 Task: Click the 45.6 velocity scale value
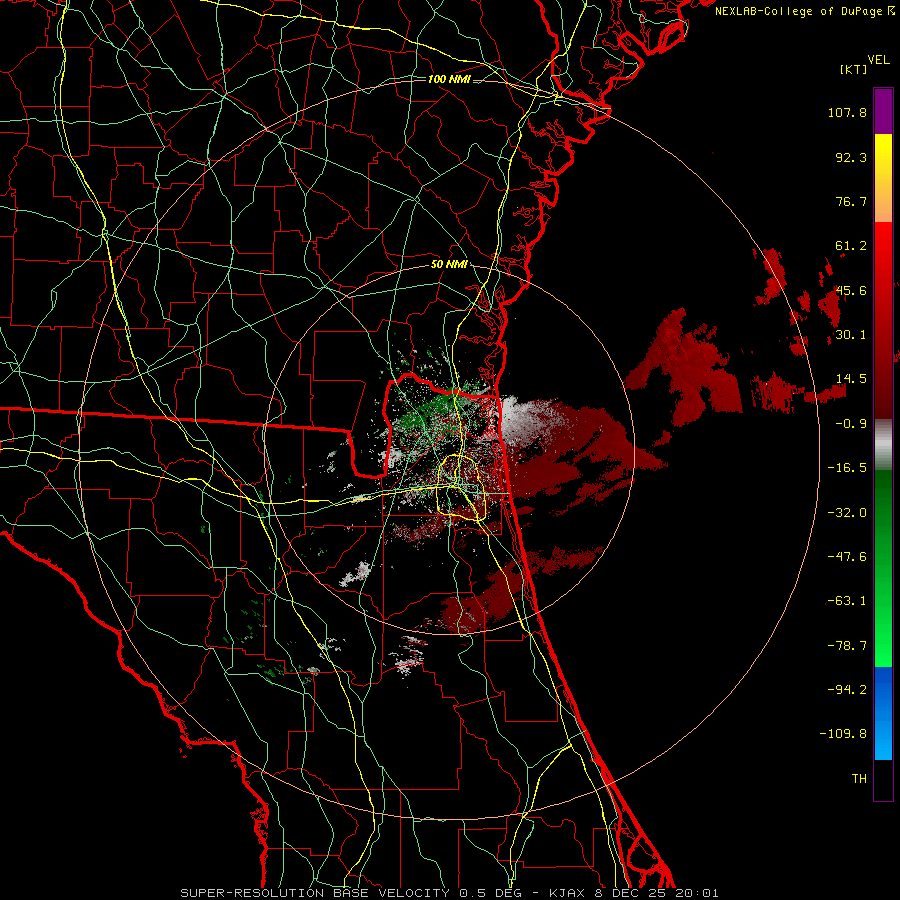pyautogui.click(x=851, y=290)
